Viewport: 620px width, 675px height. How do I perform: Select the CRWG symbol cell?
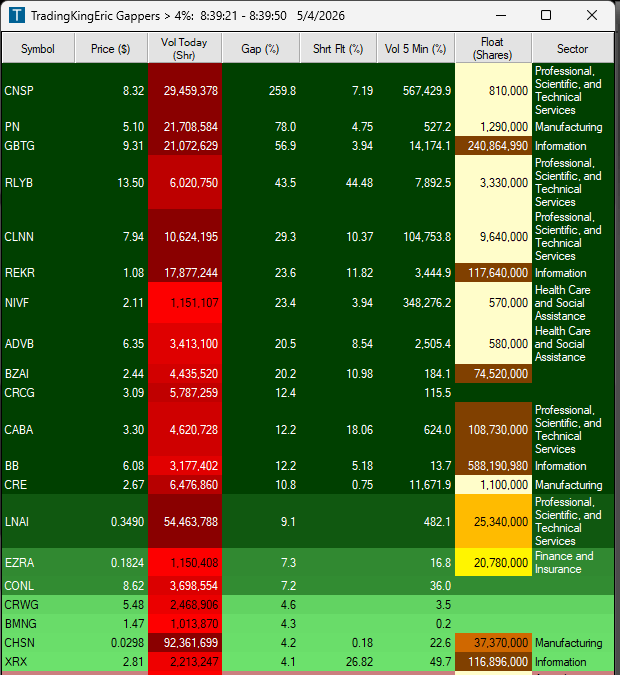pos(38,604)
